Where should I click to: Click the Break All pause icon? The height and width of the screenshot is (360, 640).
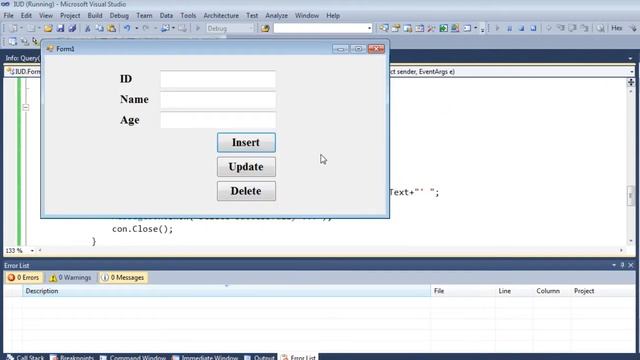[509, 28]
